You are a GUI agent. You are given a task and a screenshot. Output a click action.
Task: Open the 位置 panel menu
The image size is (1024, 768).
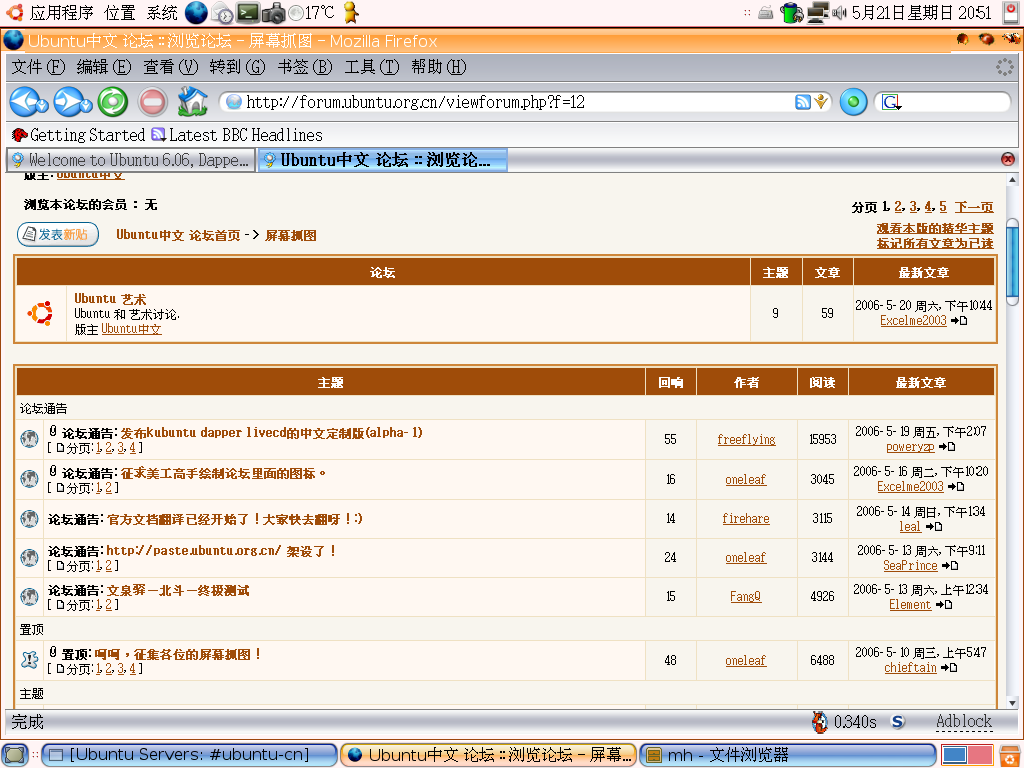[x=120, y=12]
